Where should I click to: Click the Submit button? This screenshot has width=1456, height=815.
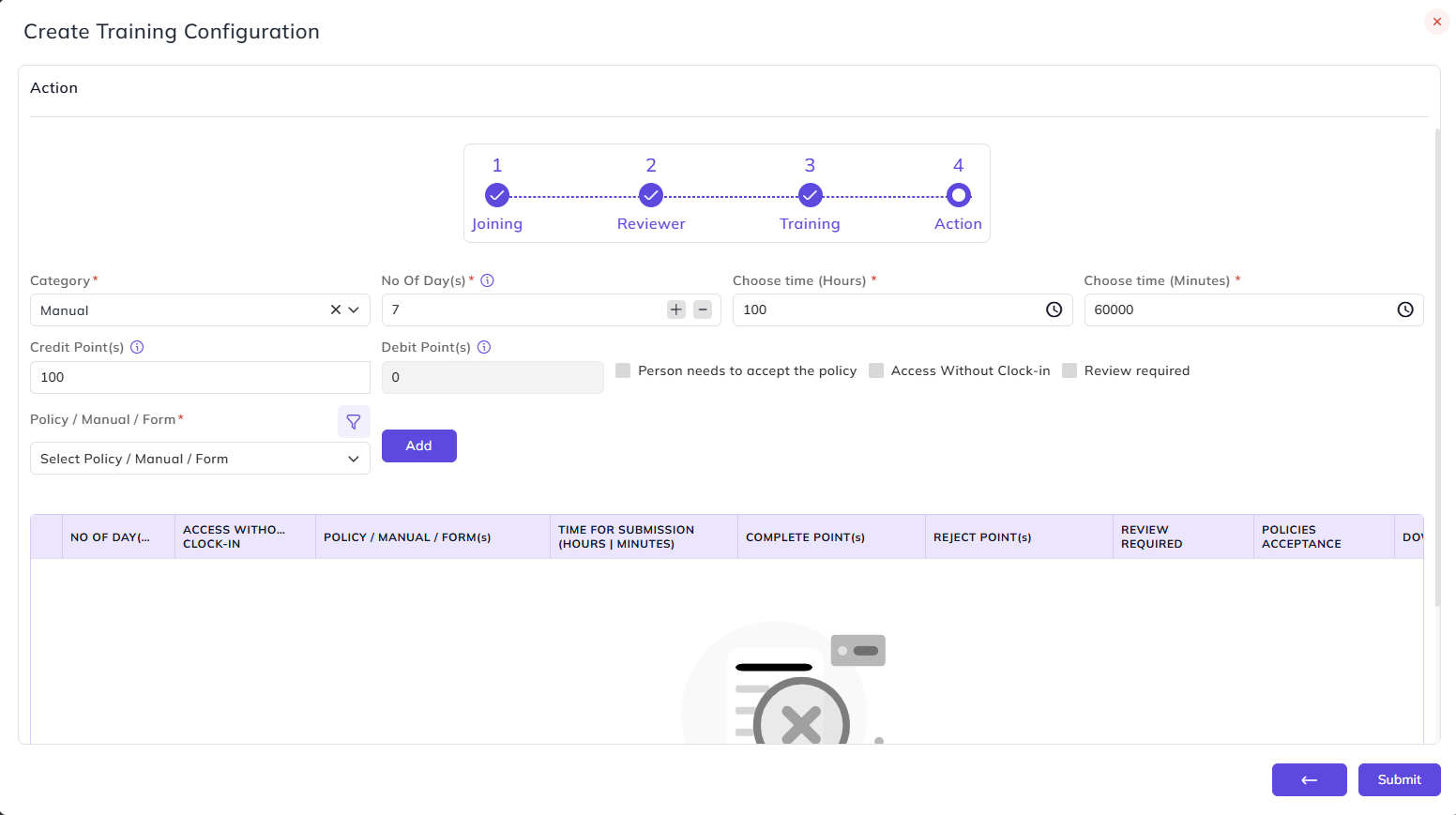click(1400, 779)
